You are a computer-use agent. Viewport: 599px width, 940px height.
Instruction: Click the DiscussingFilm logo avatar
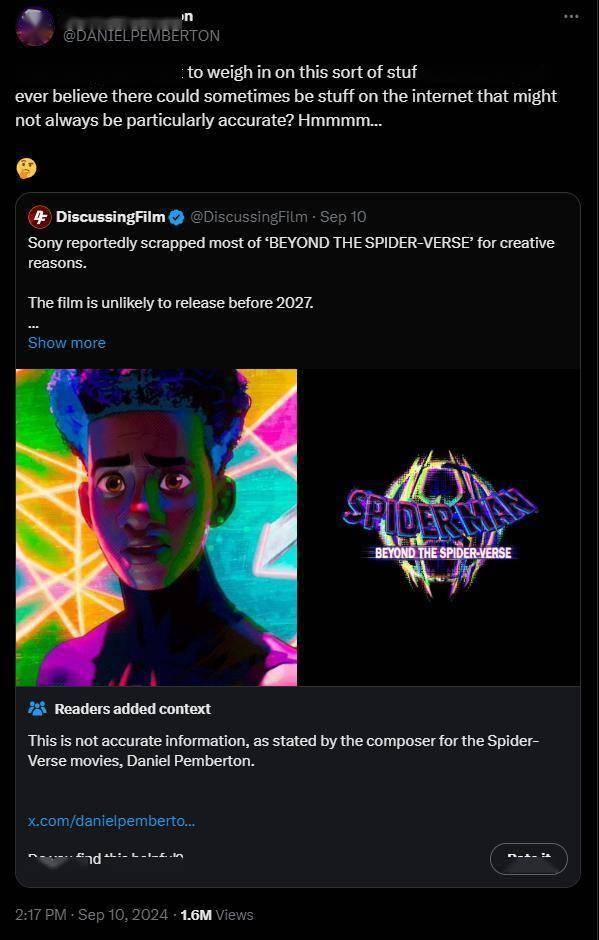coord(40,217)
